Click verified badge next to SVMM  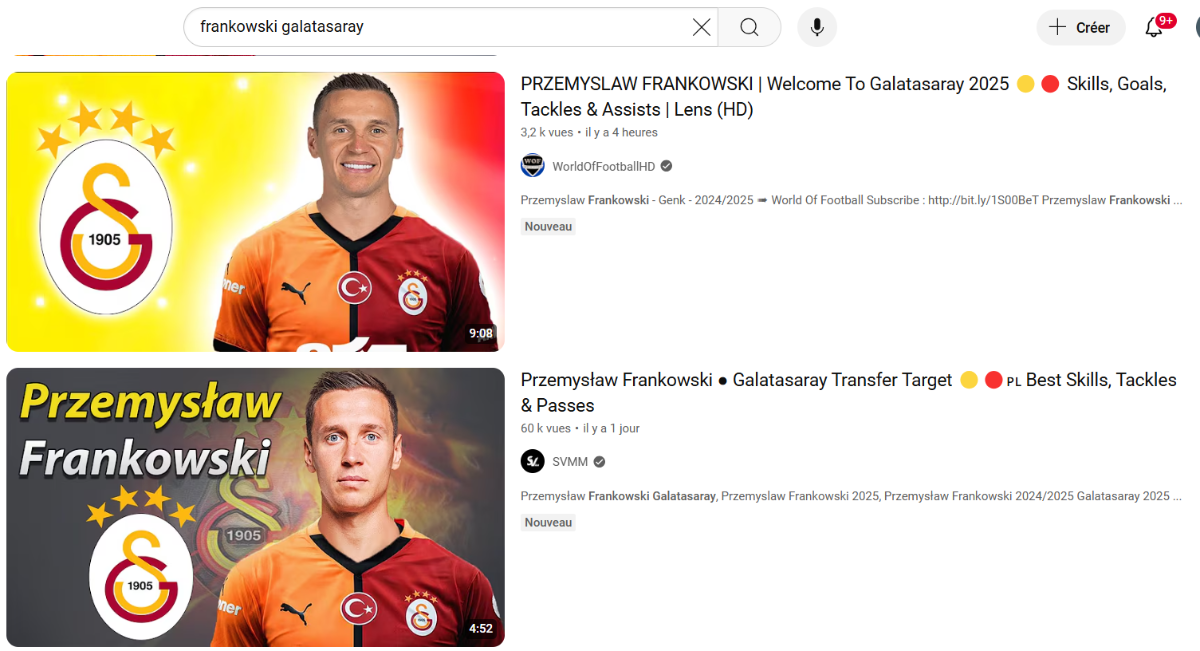[x=599, y=462]
